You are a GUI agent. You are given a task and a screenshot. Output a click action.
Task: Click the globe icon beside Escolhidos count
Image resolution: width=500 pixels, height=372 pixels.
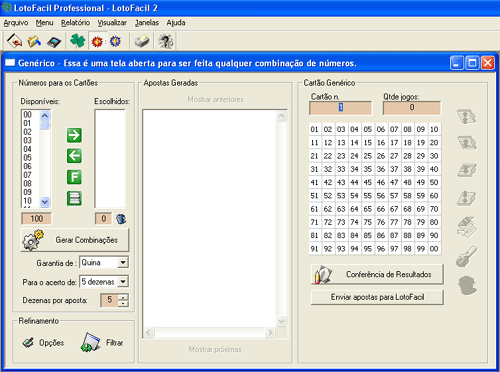121,219
